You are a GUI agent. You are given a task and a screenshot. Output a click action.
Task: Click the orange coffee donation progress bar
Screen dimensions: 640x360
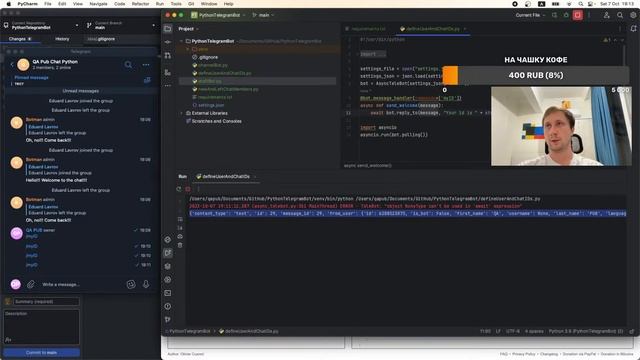point(451,76)
